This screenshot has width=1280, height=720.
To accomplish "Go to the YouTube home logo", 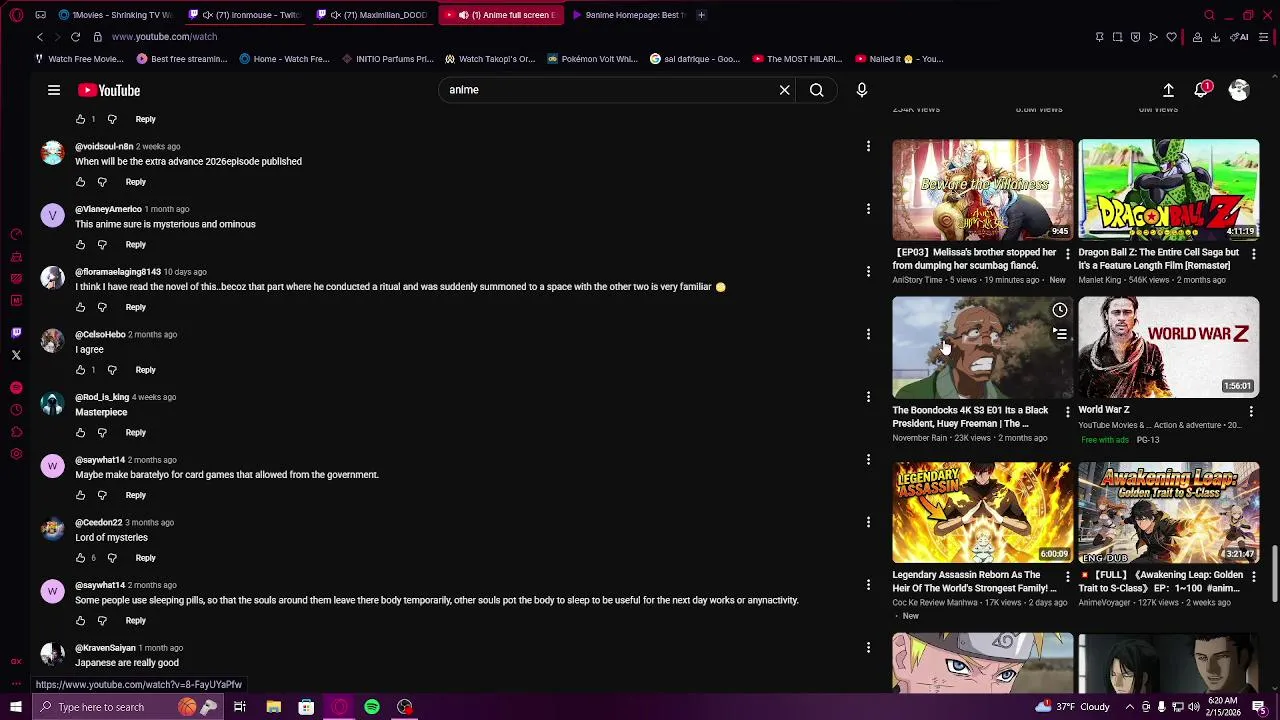I will pos(109,90).
